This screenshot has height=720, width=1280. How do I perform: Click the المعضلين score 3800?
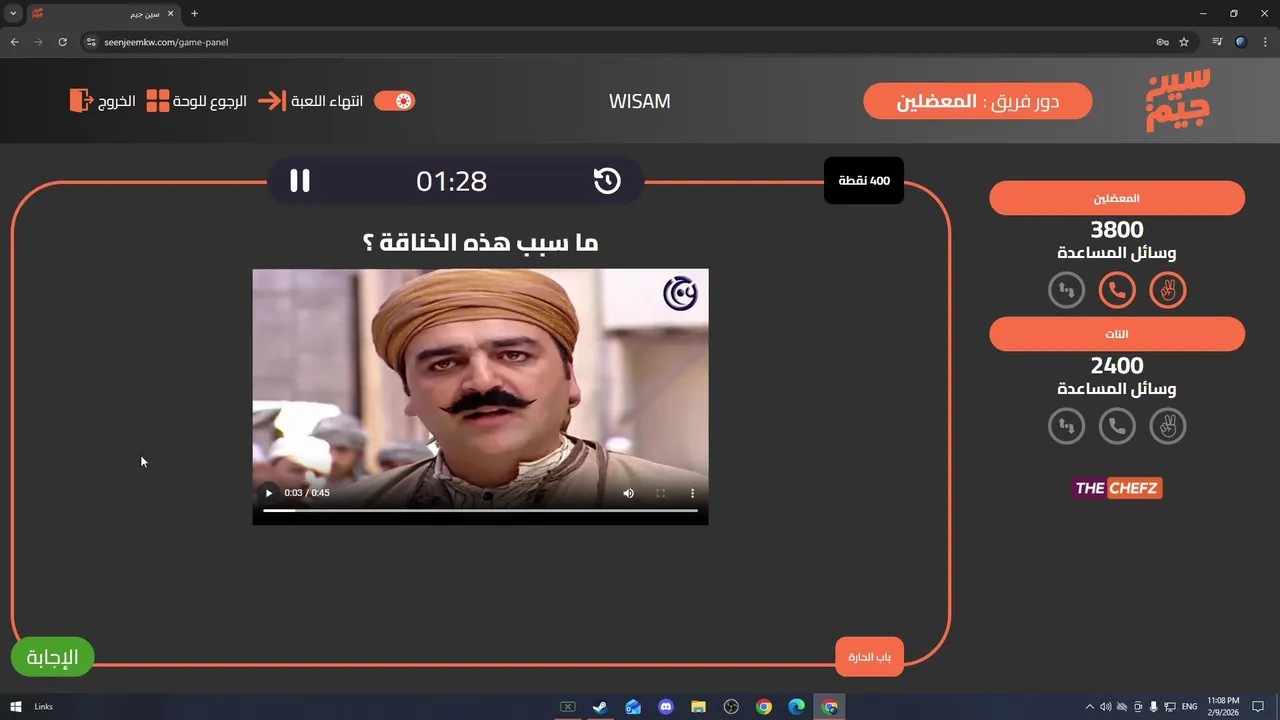pyautogui.click(x=1117, y=230)
